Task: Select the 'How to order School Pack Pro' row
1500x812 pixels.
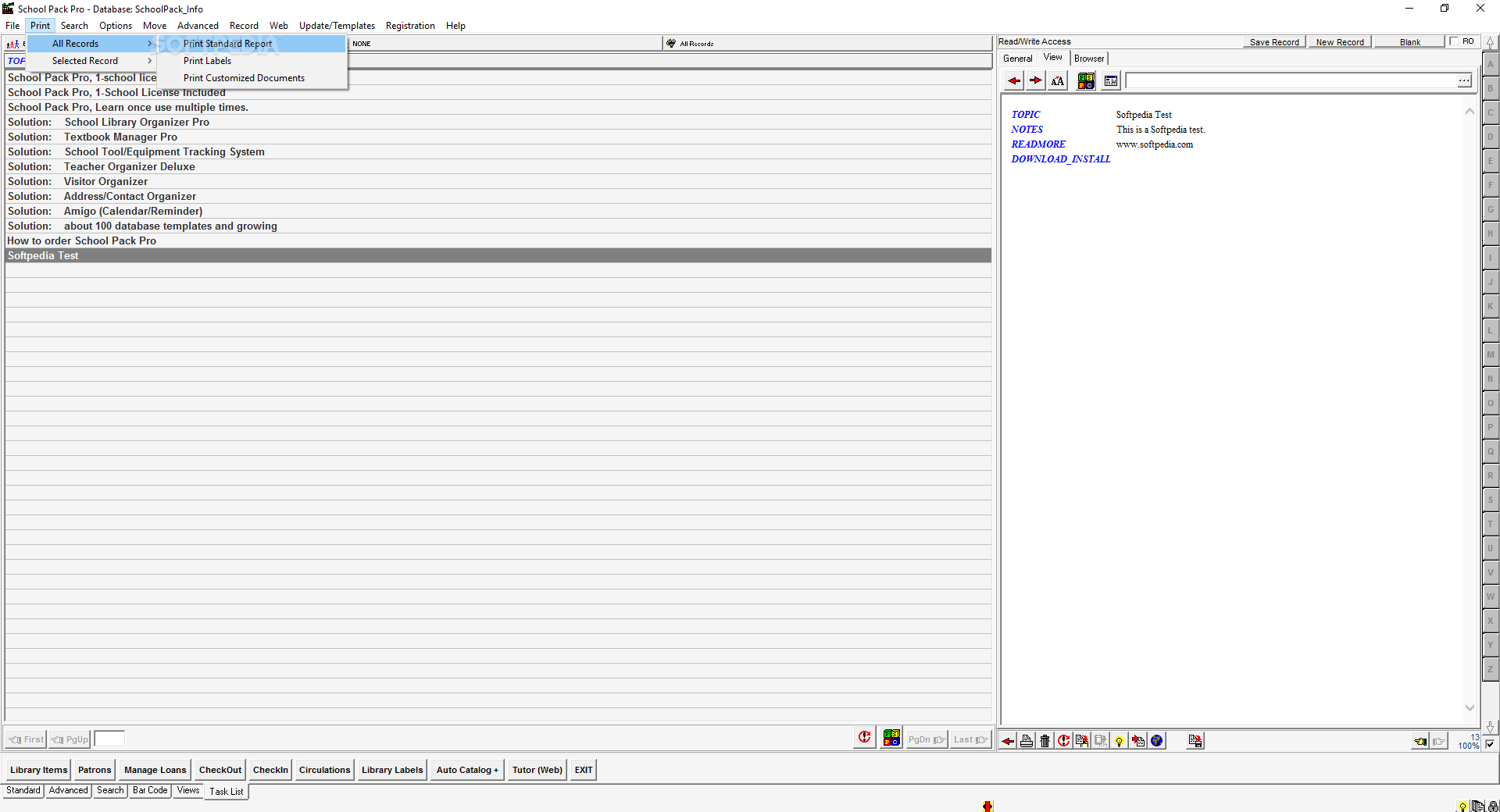Action: click(x=498, y=241)
